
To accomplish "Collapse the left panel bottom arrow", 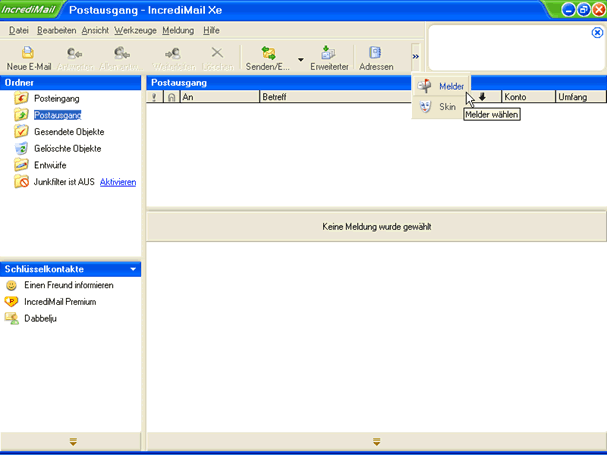I will 73,441.
